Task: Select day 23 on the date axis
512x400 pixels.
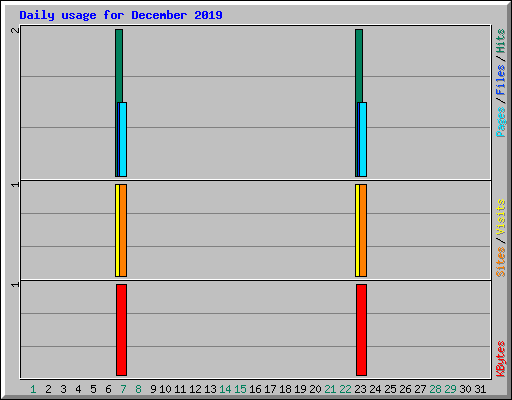Action: coord(360,389)
